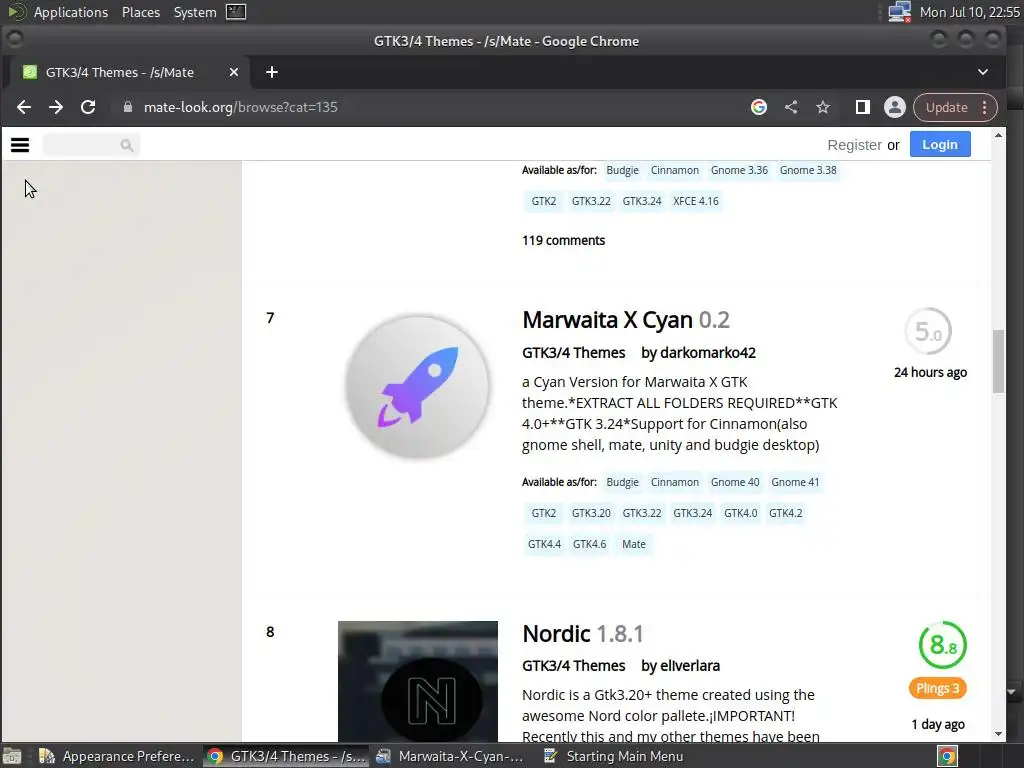The height and width of the screenshot is (768, 1024).
Task: Open the Nordic theme thumbnail
Action: 418,681
